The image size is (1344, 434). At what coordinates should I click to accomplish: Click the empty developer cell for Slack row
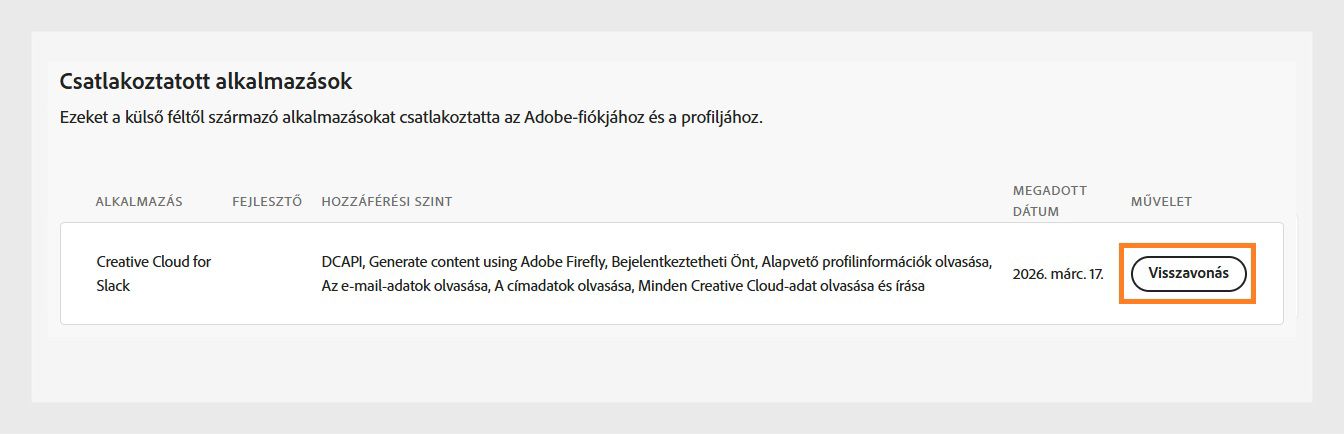pos(267,273)
